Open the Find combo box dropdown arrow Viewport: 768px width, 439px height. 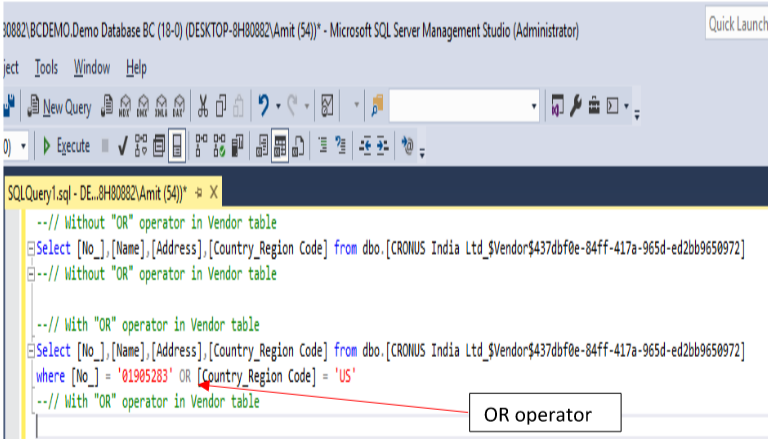534,106
